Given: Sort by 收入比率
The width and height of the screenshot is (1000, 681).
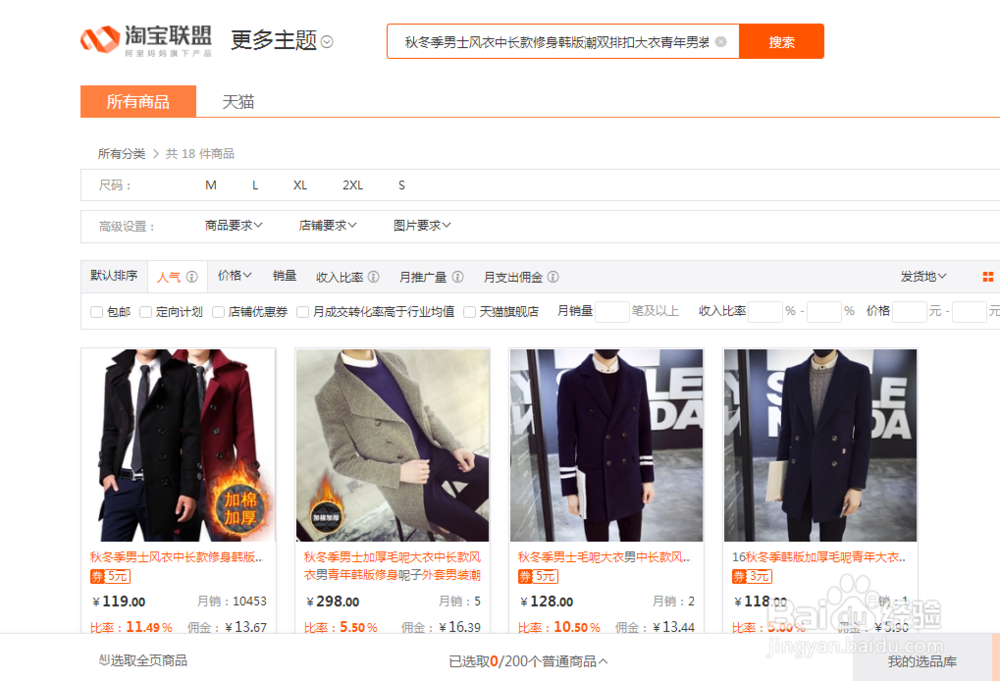Looking at the screenshot, I should (339, 277).
